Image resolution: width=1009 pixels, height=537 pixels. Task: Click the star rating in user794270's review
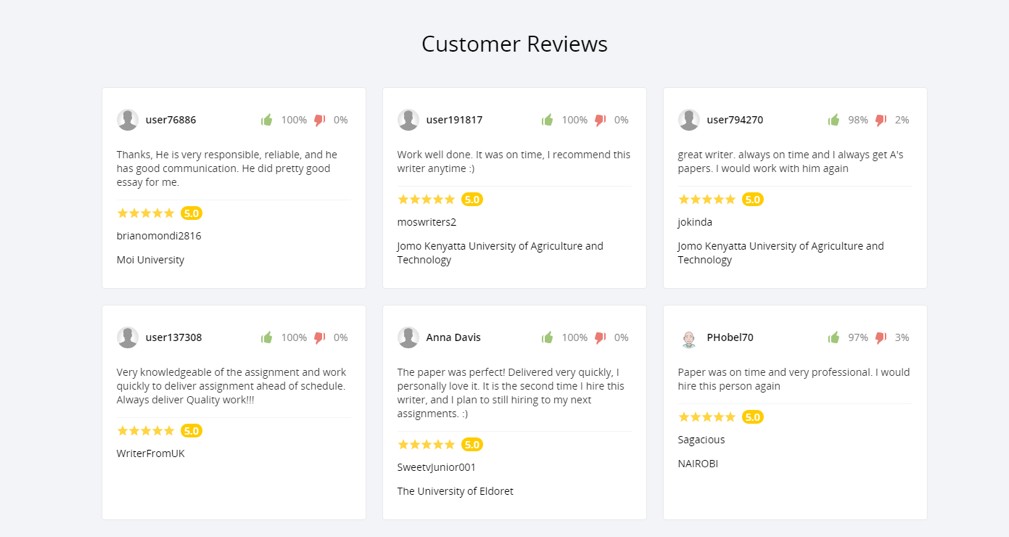707,199
